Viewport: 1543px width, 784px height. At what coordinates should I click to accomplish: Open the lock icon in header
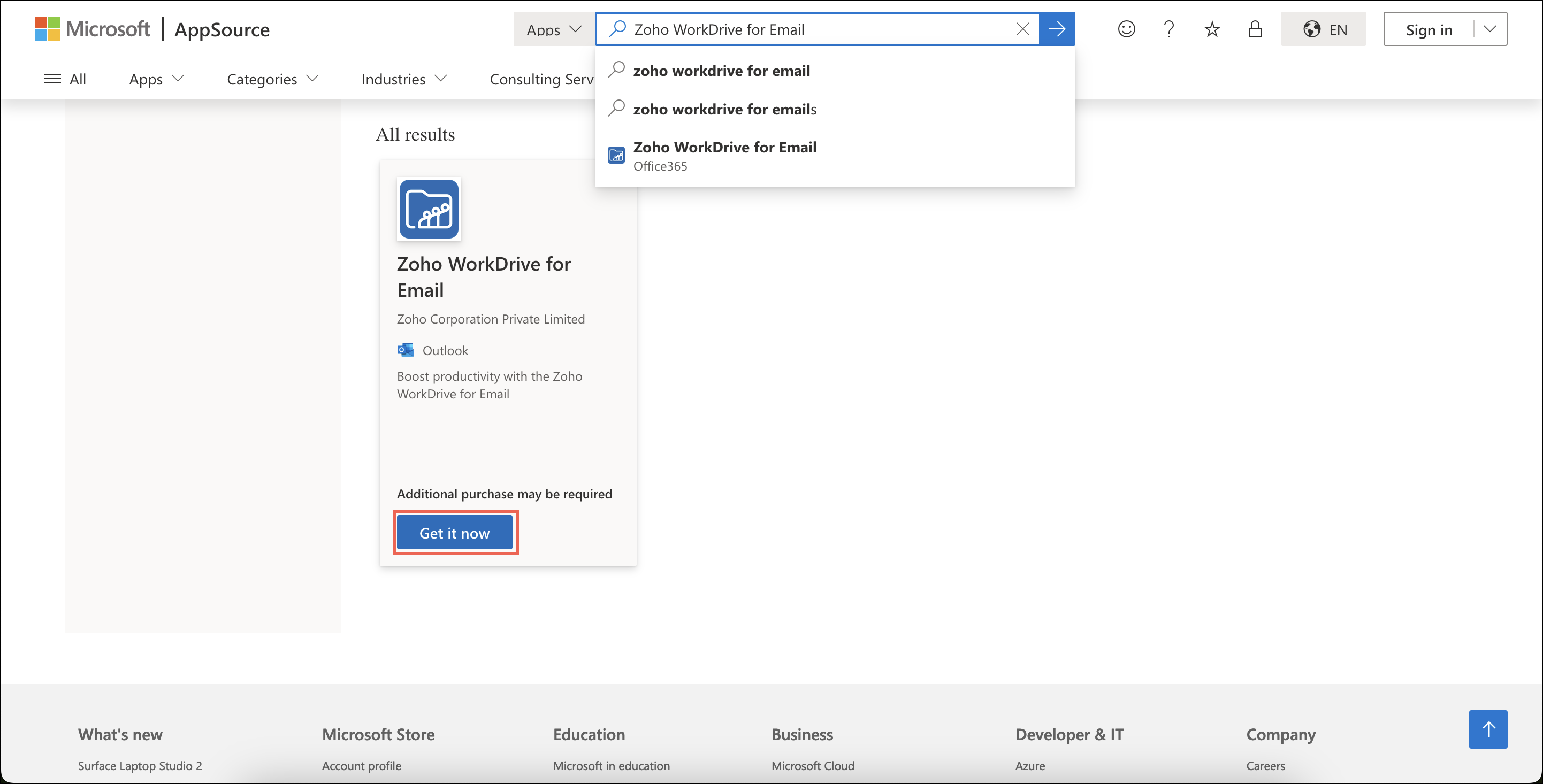coord(1255,29)
